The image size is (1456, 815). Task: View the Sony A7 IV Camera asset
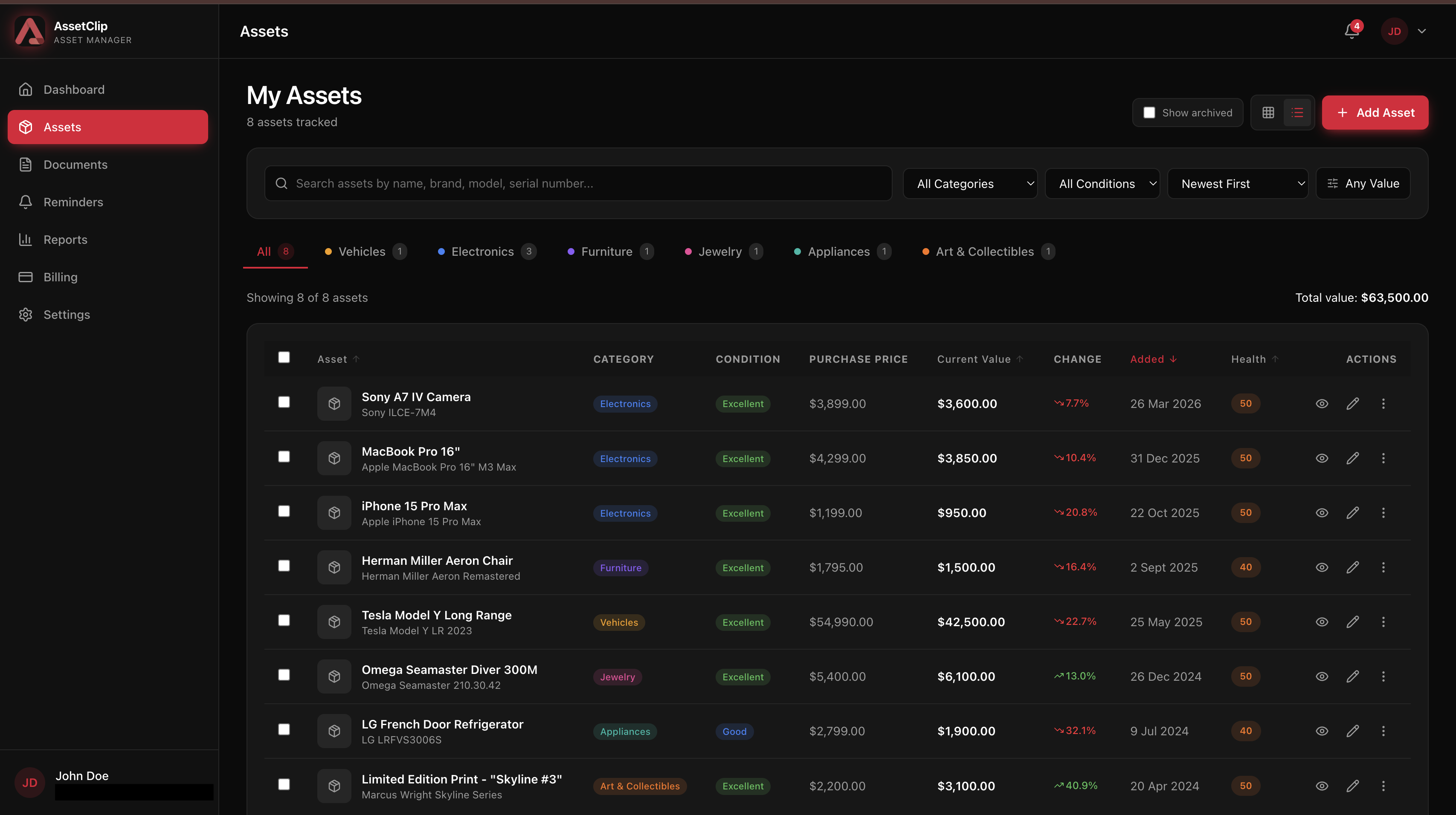1322,403
